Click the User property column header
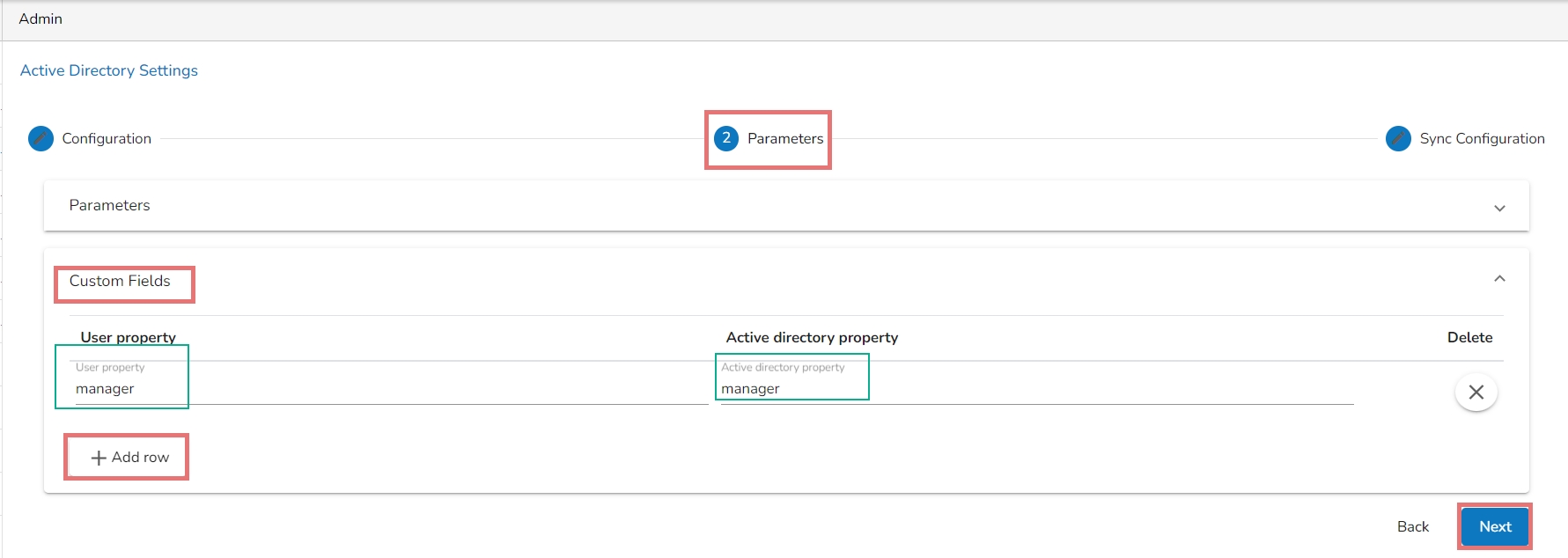 pyautogui.click(x=129, y=338)
